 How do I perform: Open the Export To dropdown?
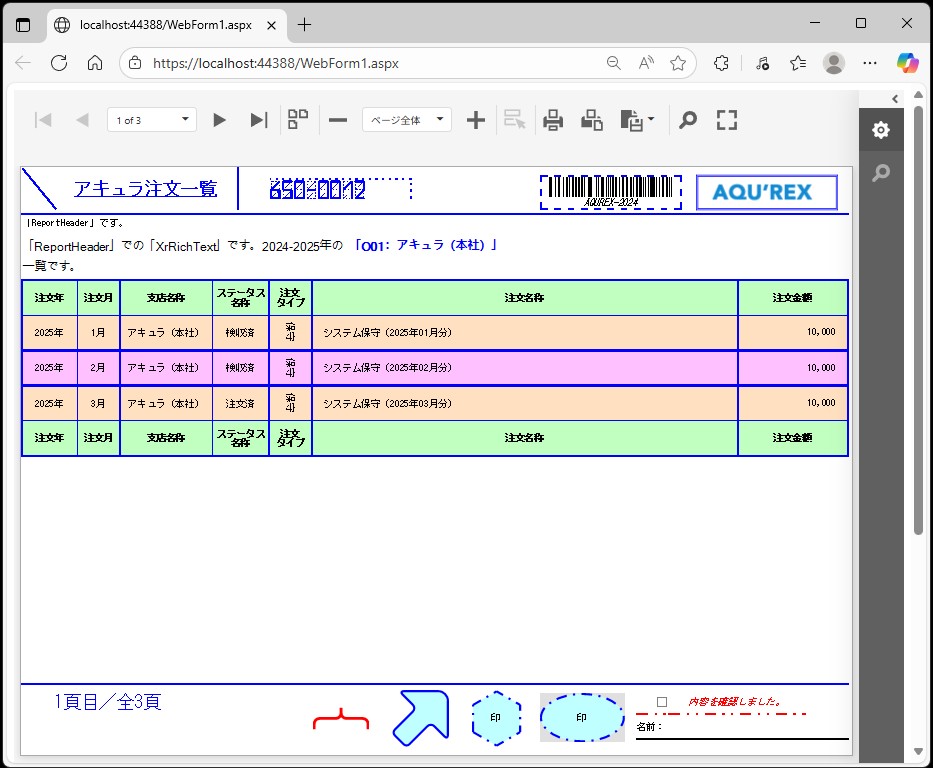[x=638, y=120]
